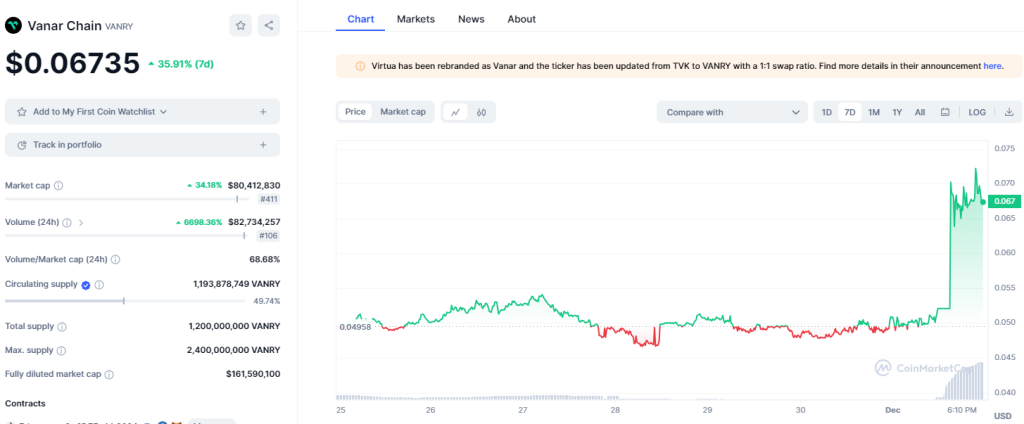1024x424 pixels.
Task: Click the $82,734,257 volume value
Action: [x=254, y=222]
